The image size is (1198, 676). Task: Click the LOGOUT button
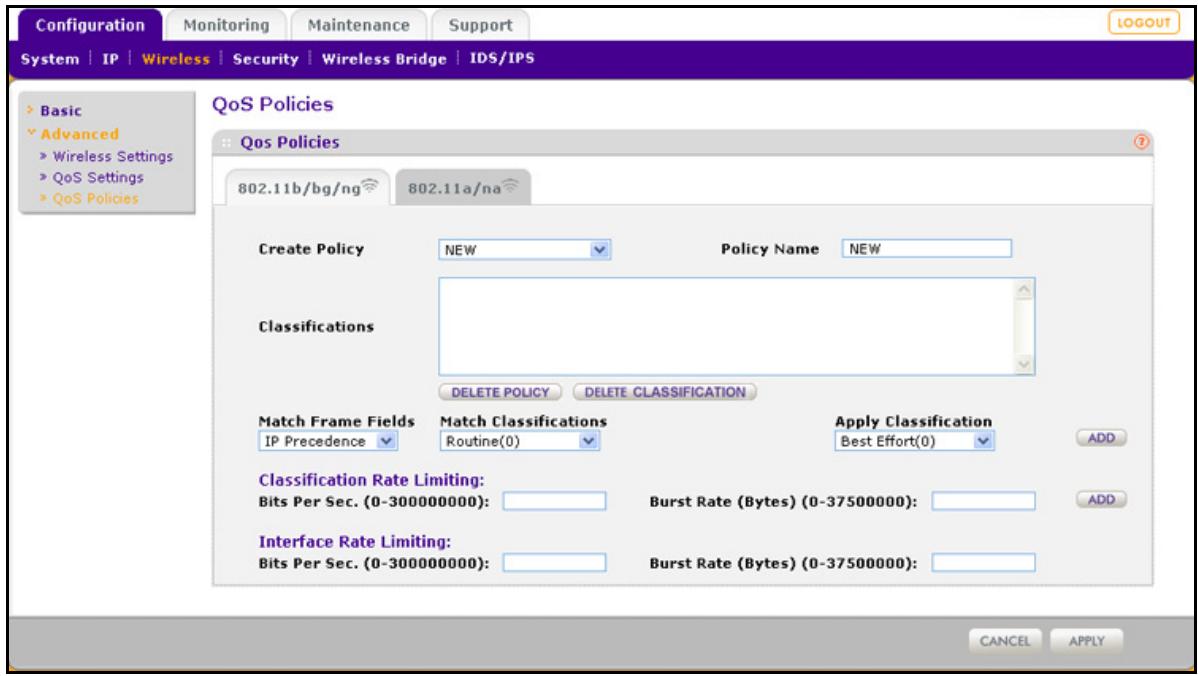click(1144, 23)
